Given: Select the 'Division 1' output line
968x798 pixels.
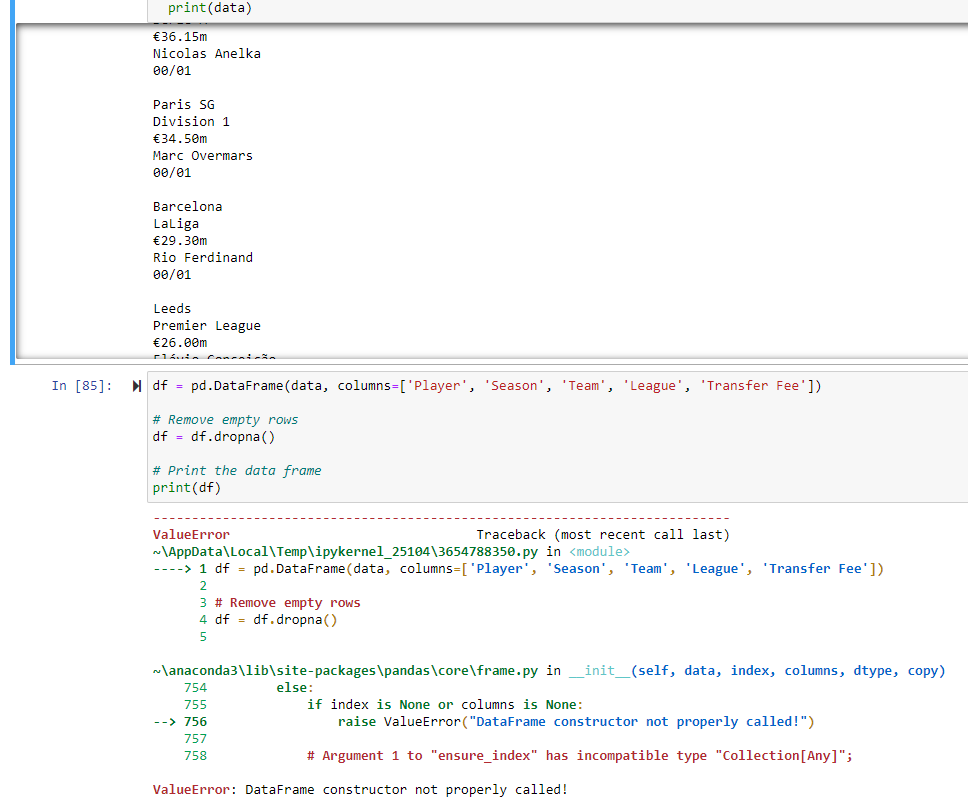Looking at the screenshot, I should point(191,122).
